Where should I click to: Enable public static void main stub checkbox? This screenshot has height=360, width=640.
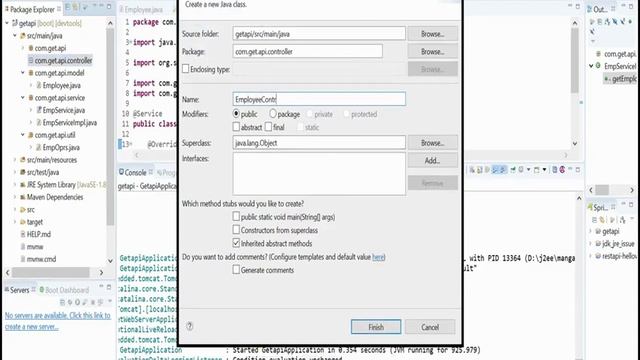click(236, 216)
